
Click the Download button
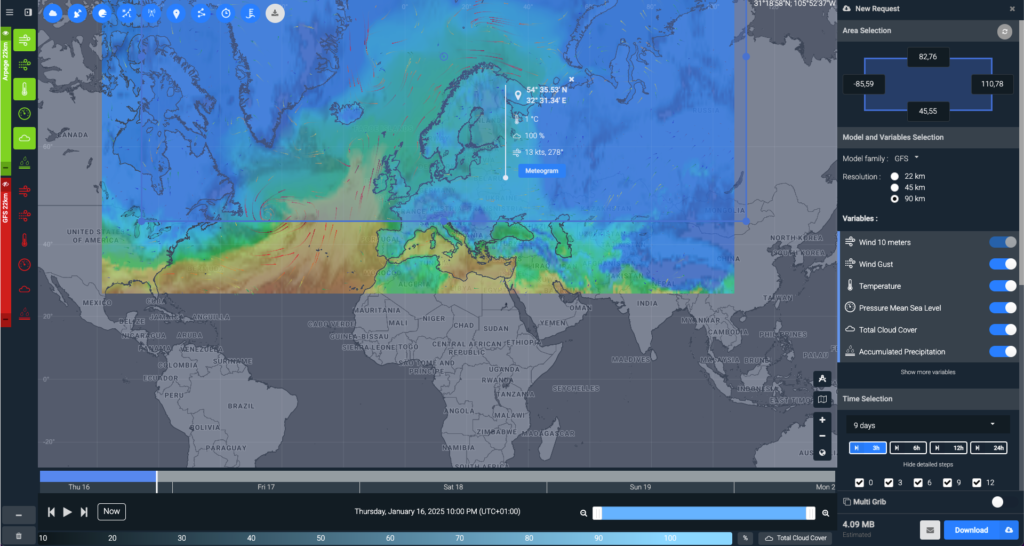981,530
